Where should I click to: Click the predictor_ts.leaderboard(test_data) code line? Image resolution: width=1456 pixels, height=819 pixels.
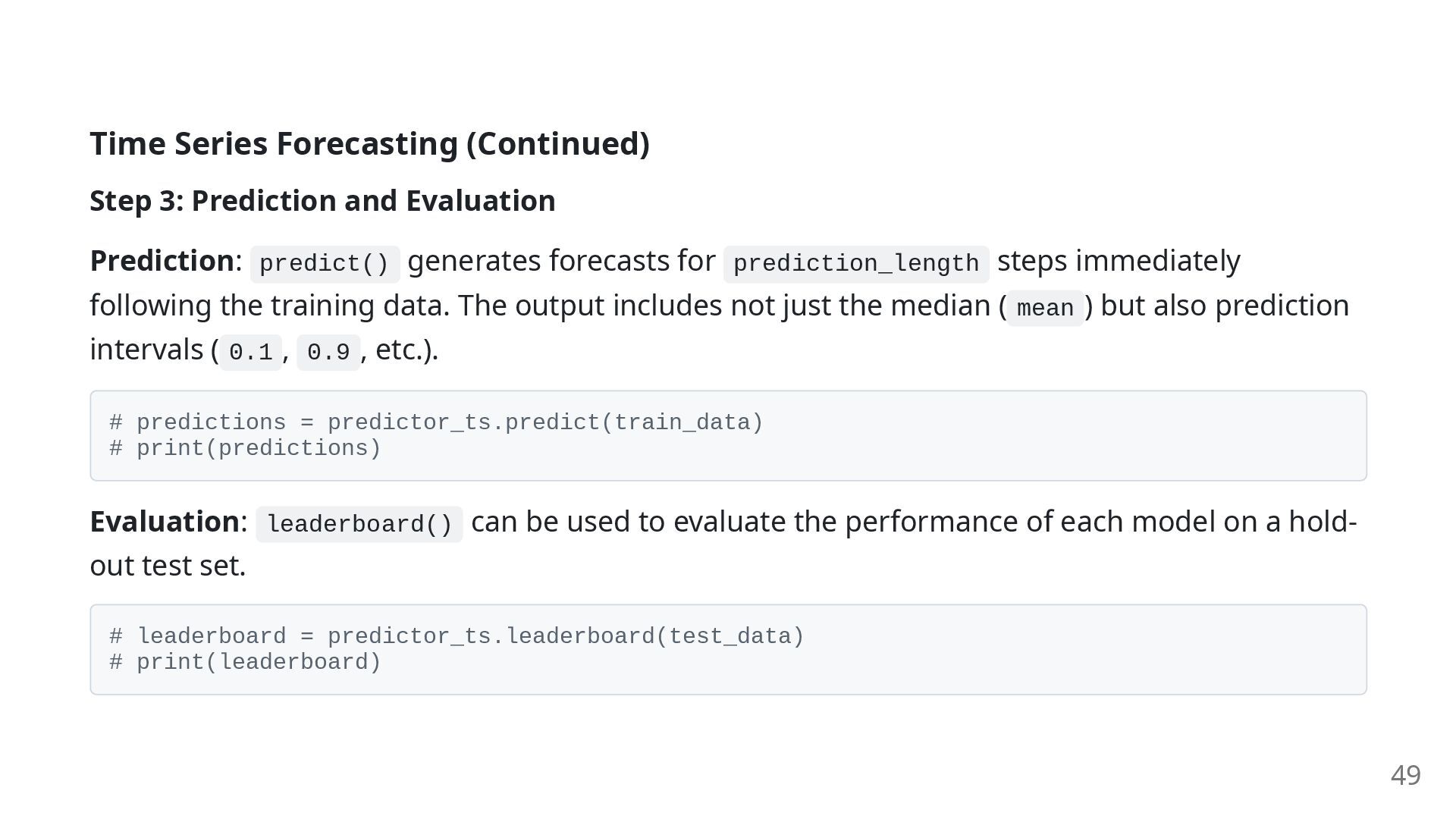coord(457,636)
